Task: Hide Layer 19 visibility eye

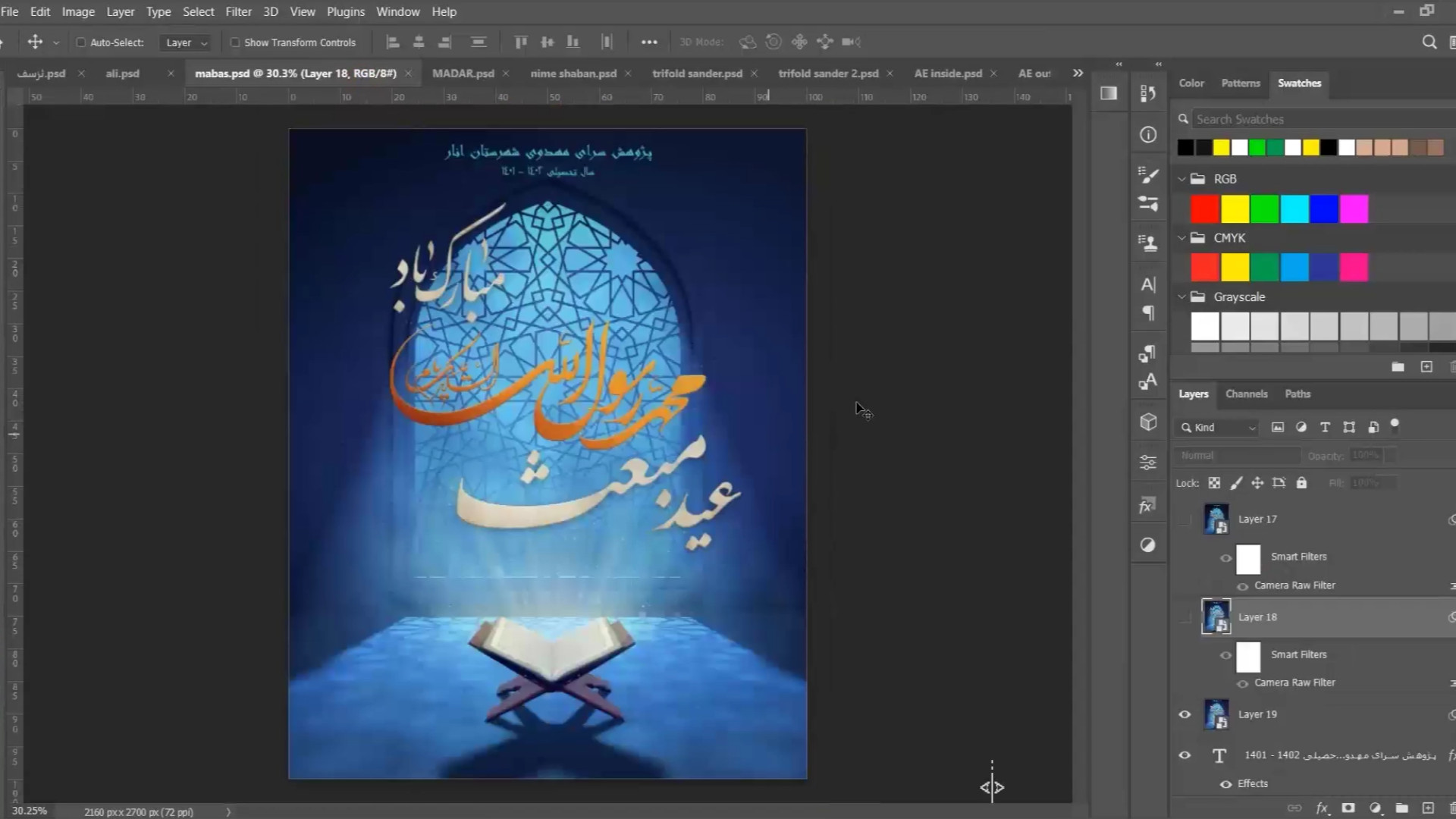Action: click(x=1185, y=714)
